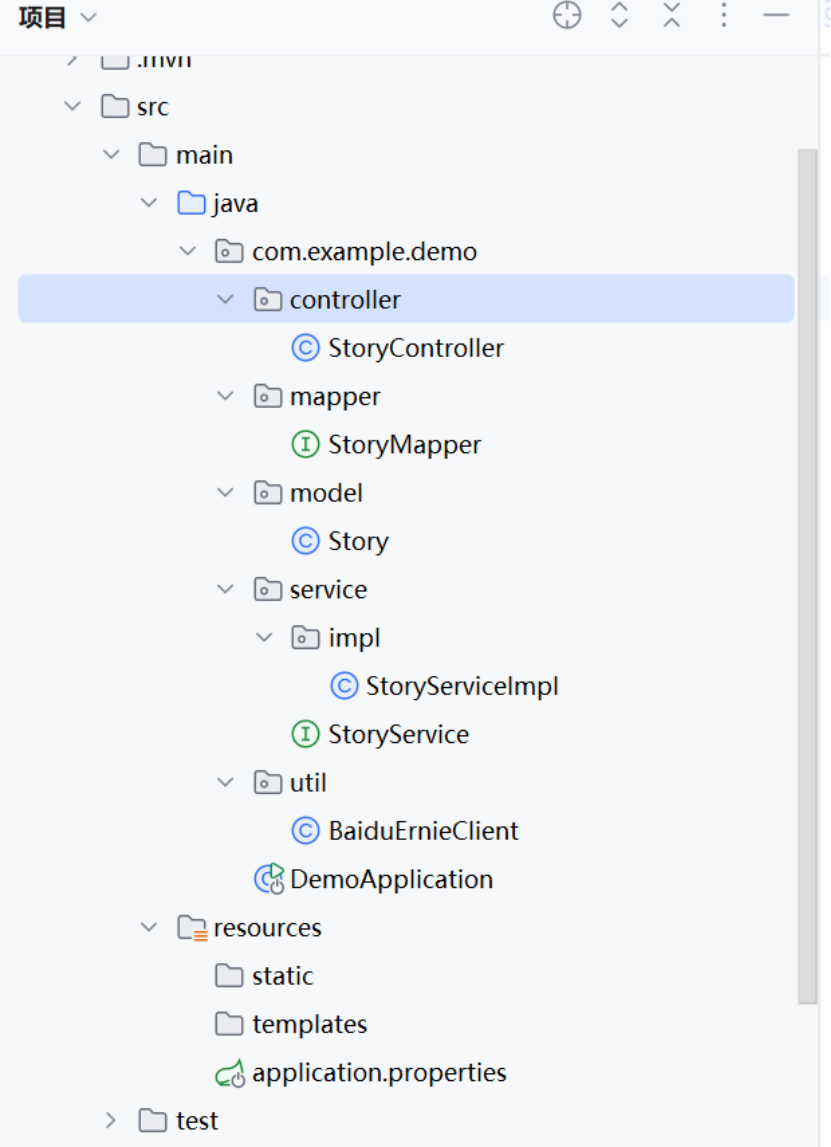Viewport: 831px width, 1147px height.
Task: Click the StoryMapper interface icon
Action: [x=305, y=445]
